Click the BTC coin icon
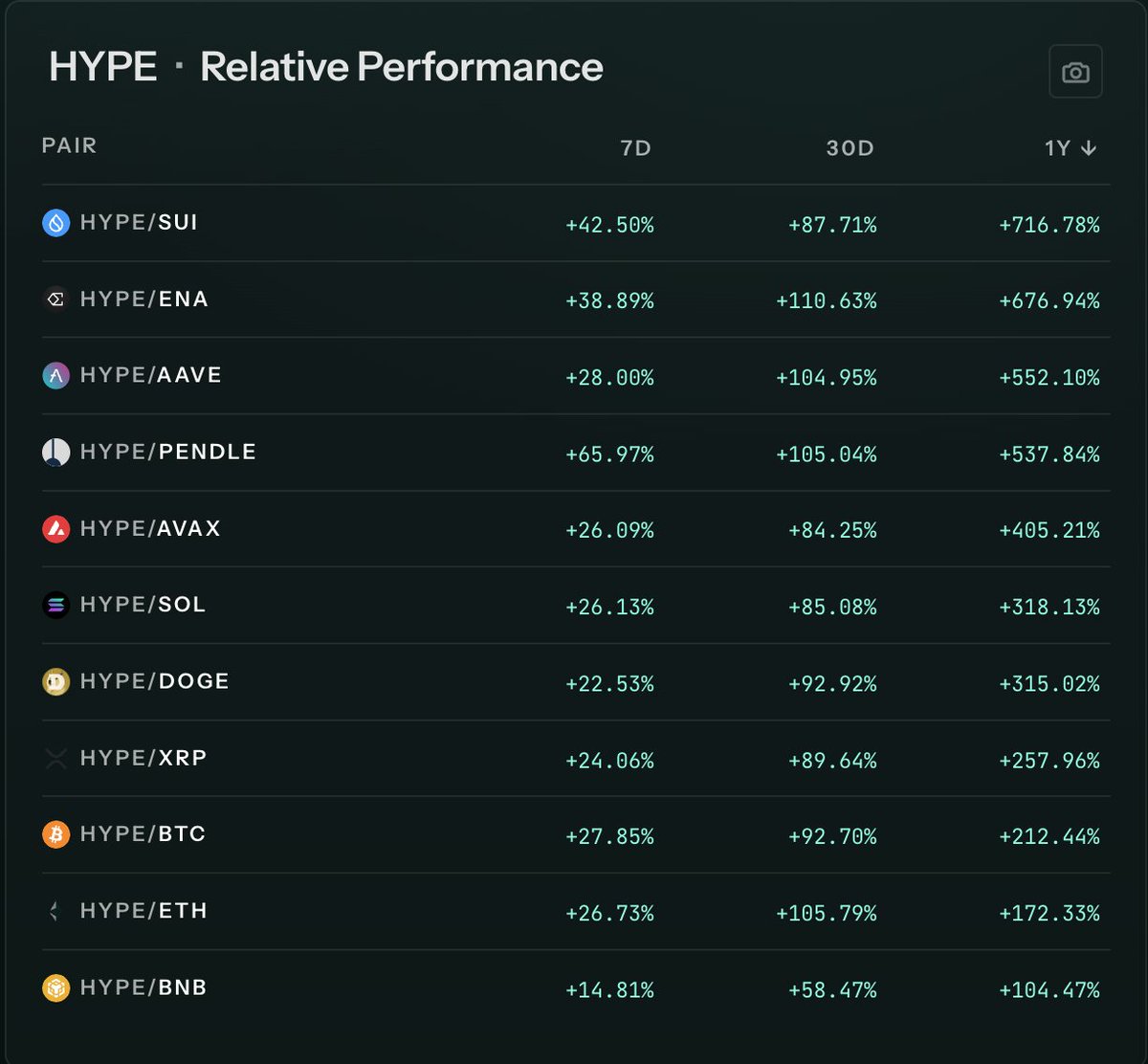 (56, 834)
